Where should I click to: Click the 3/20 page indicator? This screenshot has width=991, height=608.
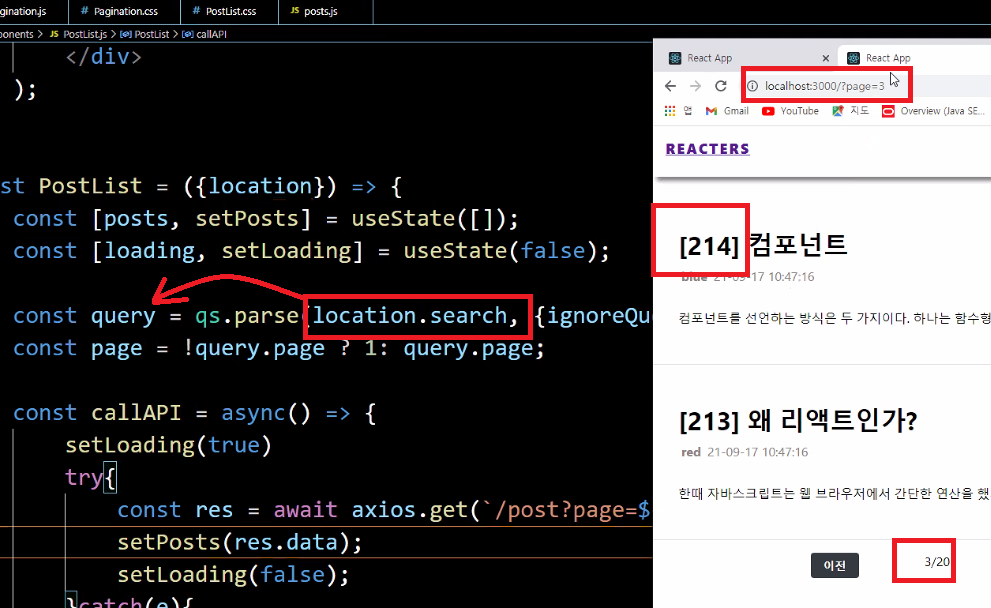coord(937,561)
